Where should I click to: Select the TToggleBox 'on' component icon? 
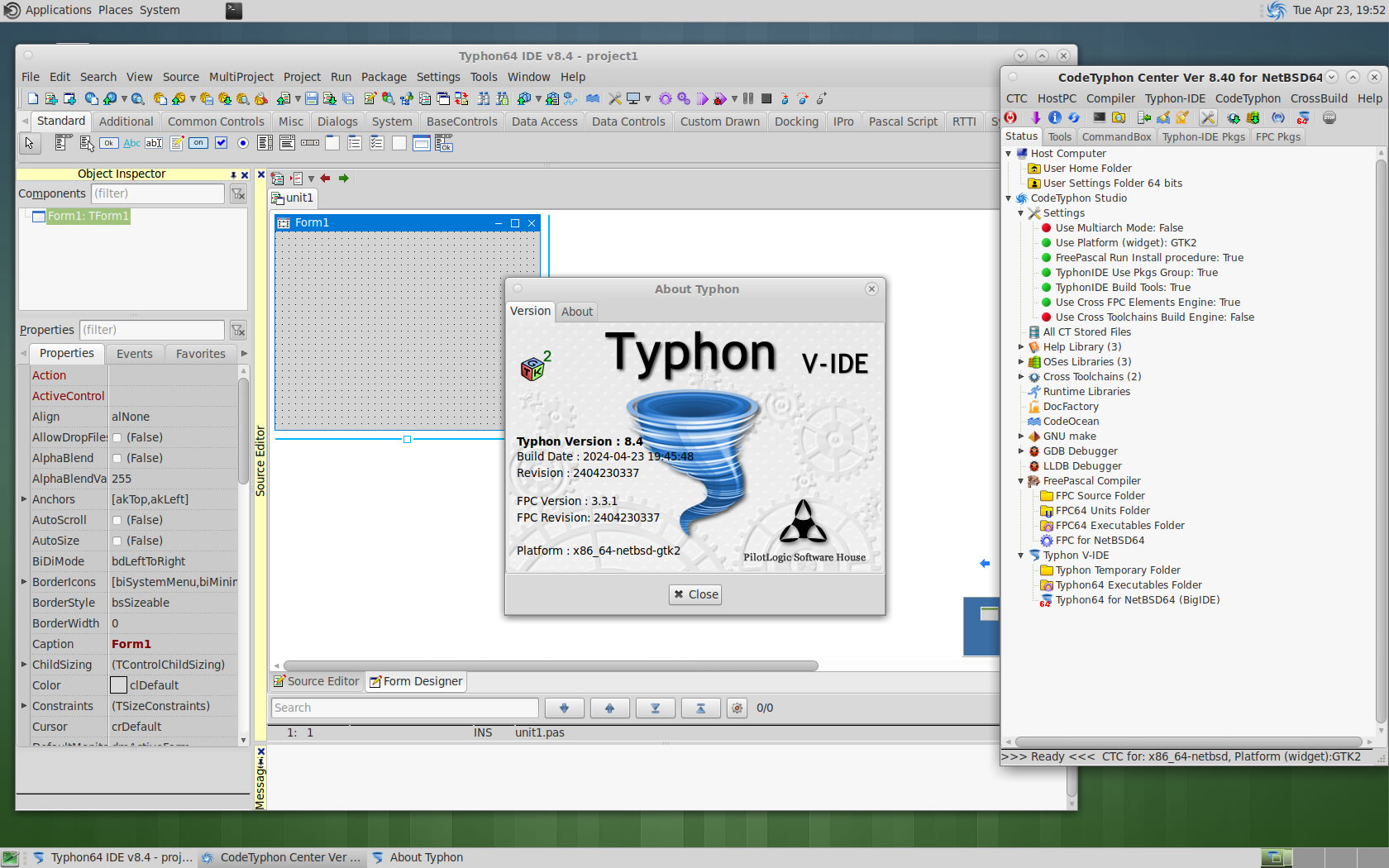(198, 143)
